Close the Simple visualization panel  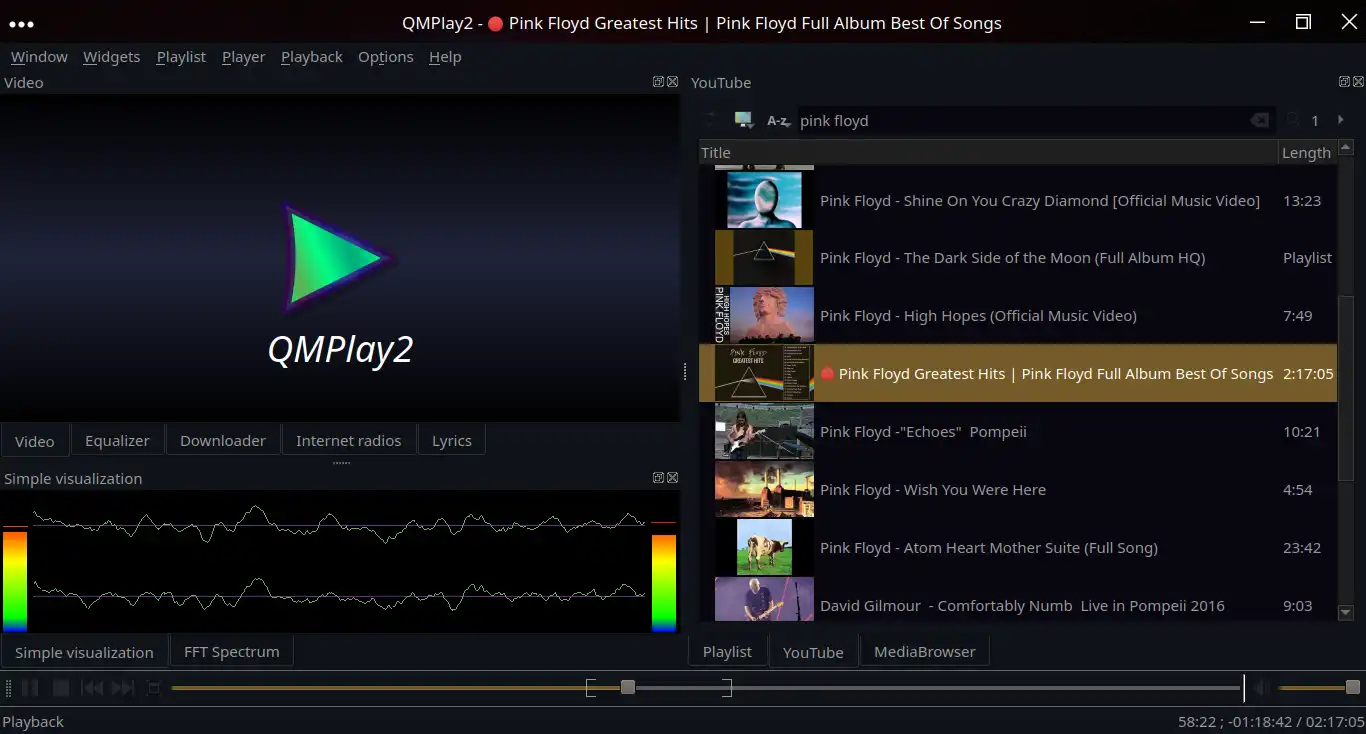click(x=672, y=478)
